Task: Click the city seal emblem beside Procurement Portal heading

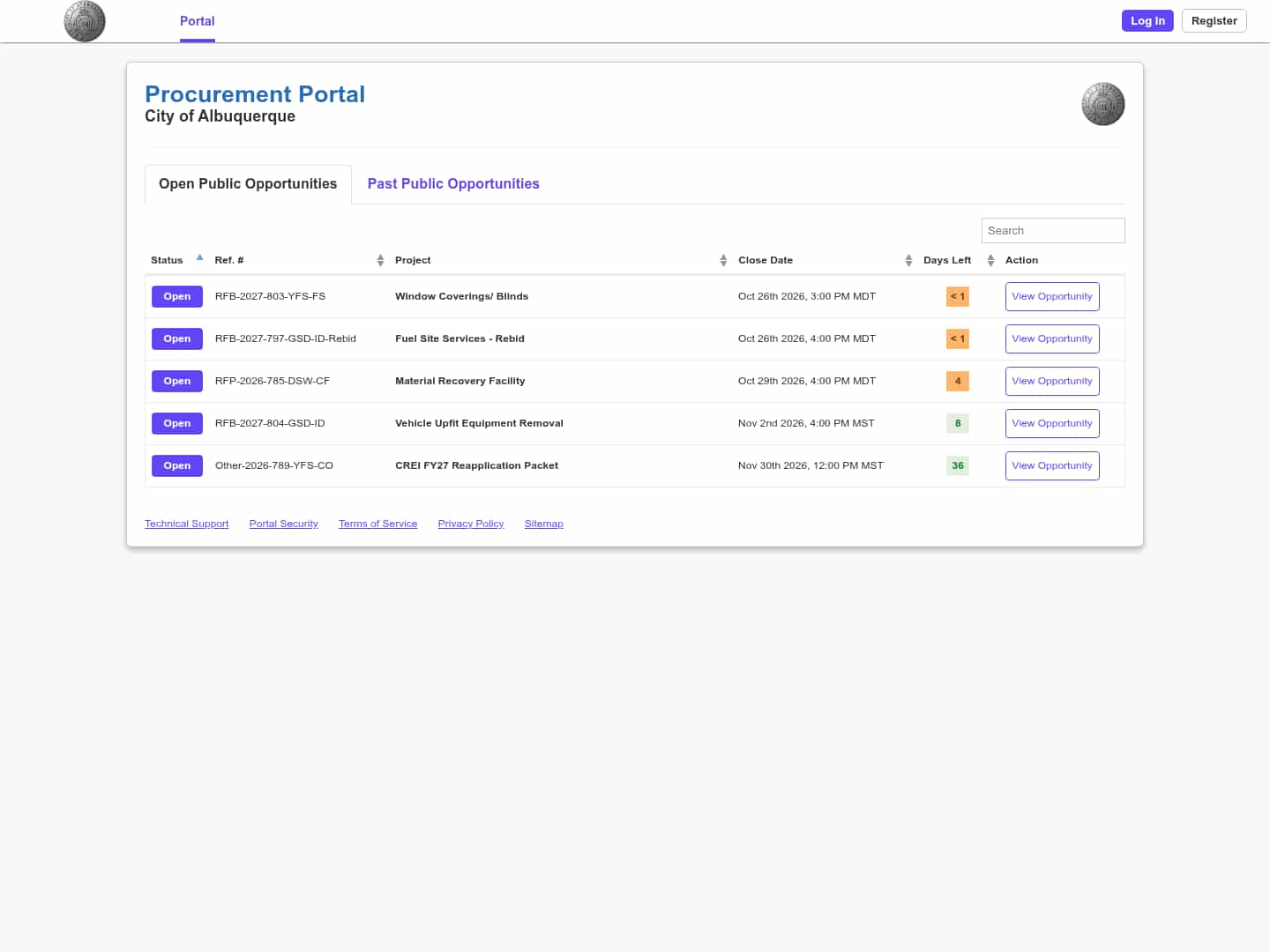Action: (x=1103, y=104)
